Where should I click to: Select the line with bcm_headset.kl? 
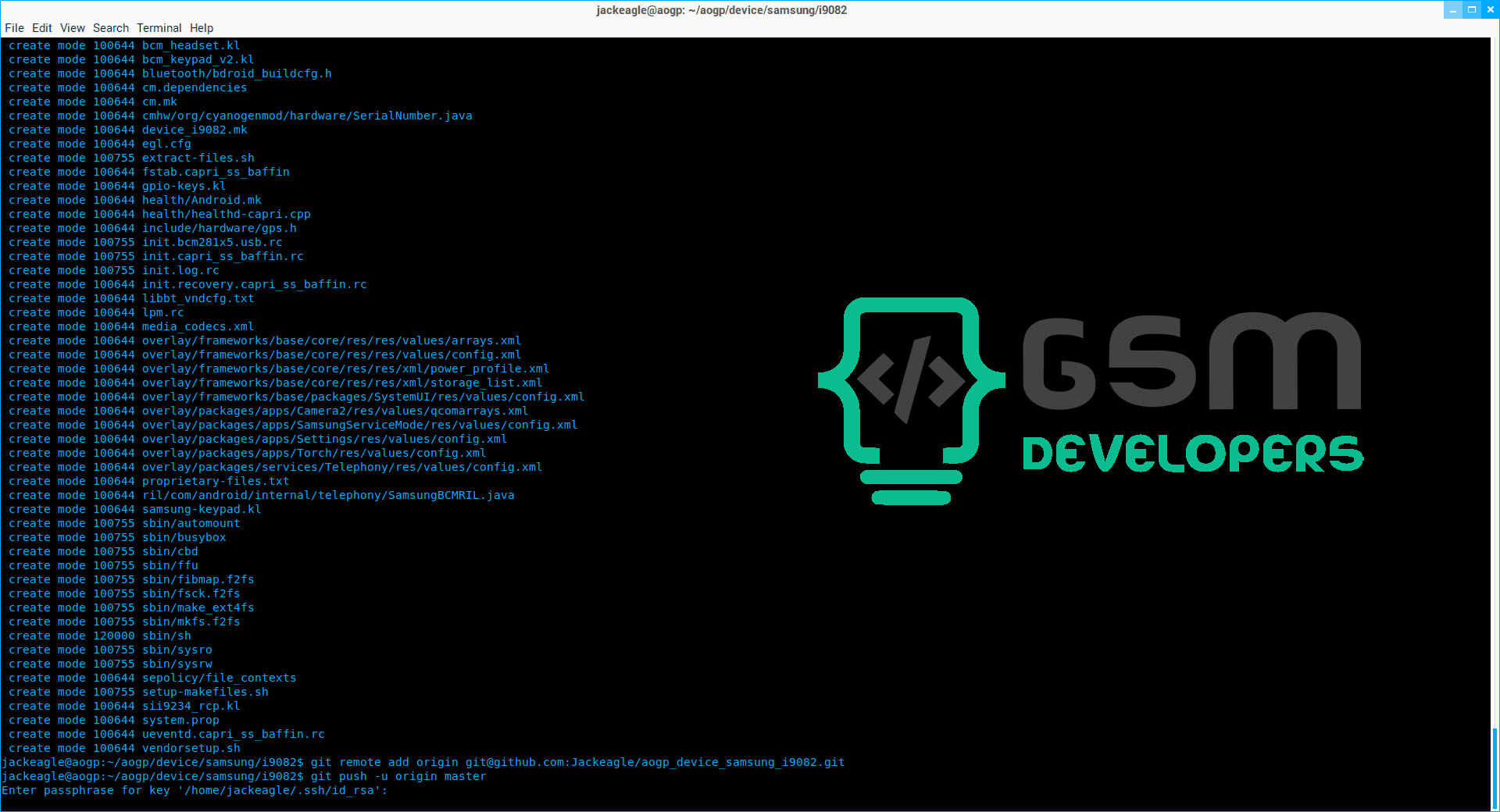coord(124,46)
